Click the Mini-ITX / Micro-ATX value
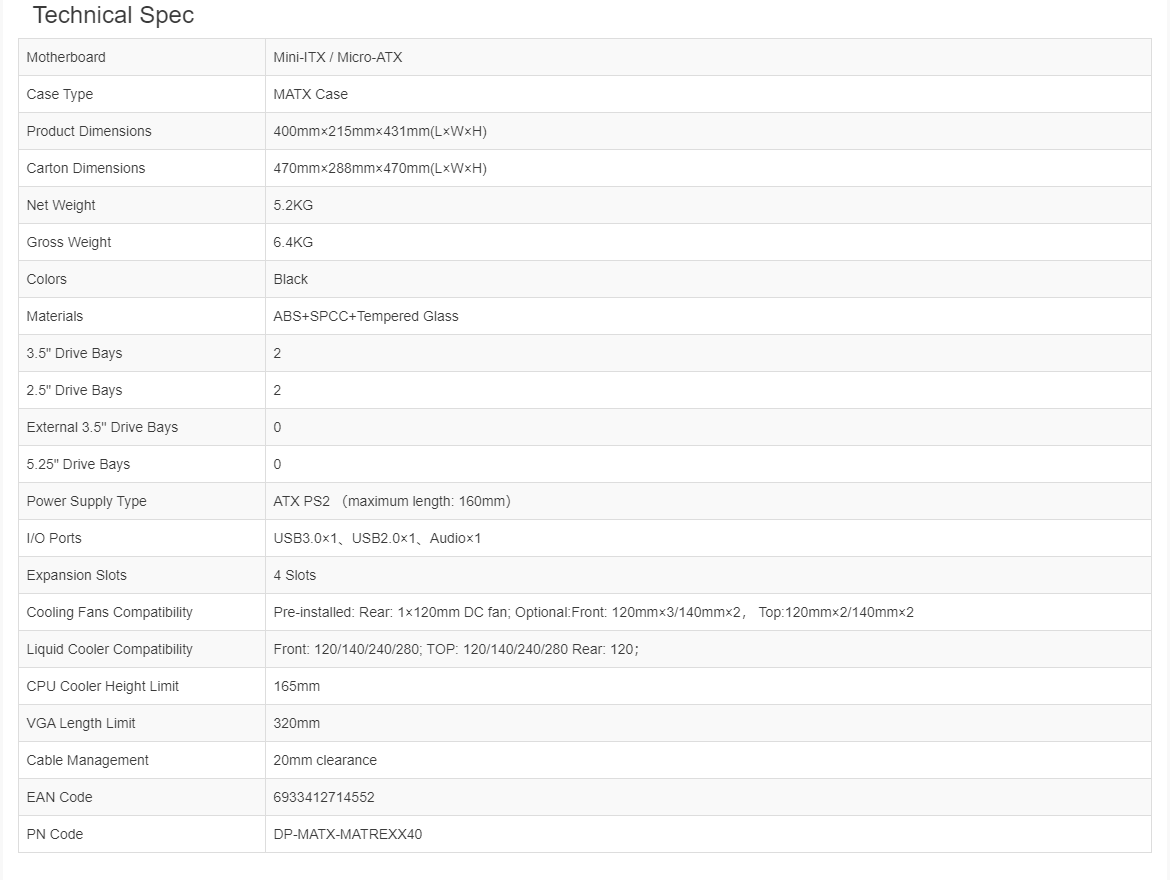 (338, 58)
